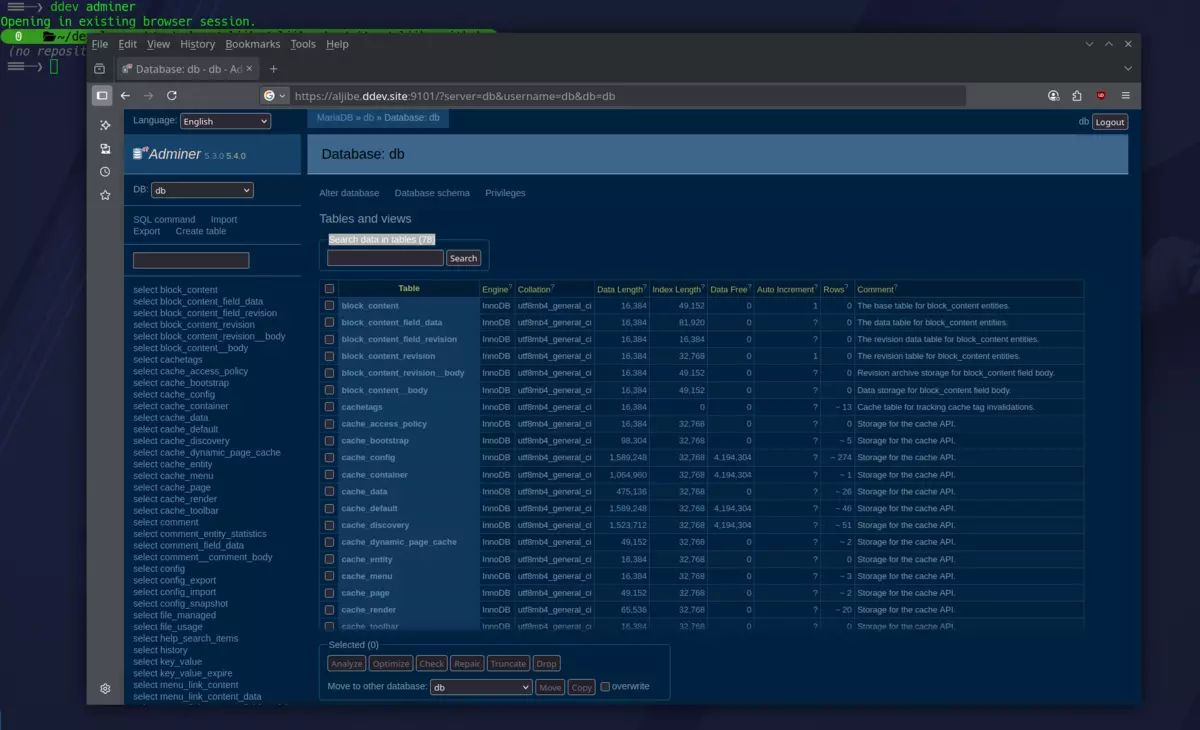Open the SQL command link

click(x=164, y=220)
